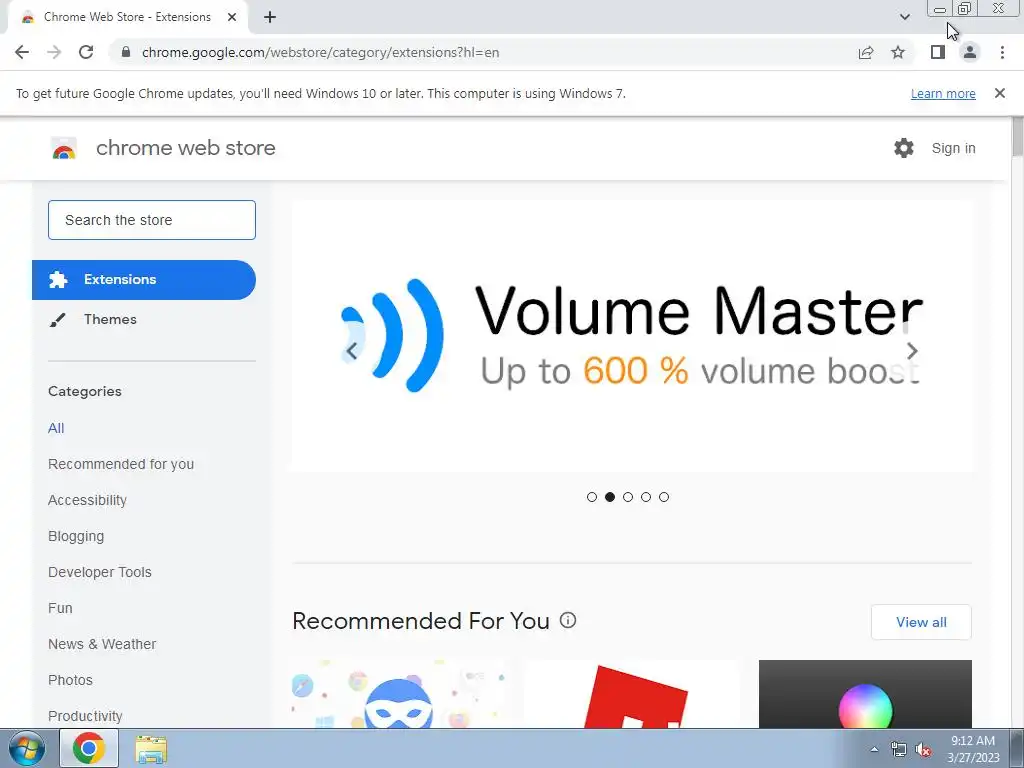Choose the Productivity category
This screenshot has height=768, width=1024.
coord(85,716)
